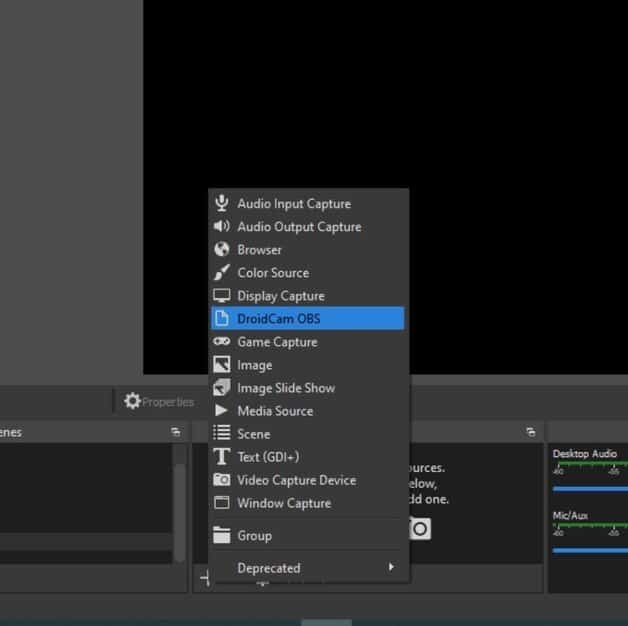Click the gear icon next to Properties
The height and width of the screenshot is (626, 628).
click(132, 401)
